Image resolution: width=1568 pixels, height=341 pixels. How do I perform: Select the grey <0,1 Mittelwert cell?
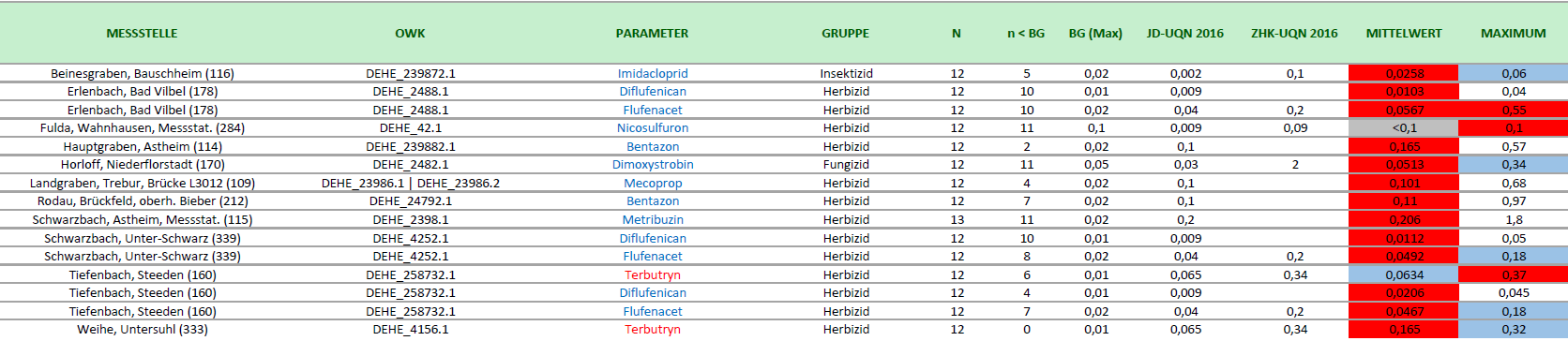[x=1404, y=128]
